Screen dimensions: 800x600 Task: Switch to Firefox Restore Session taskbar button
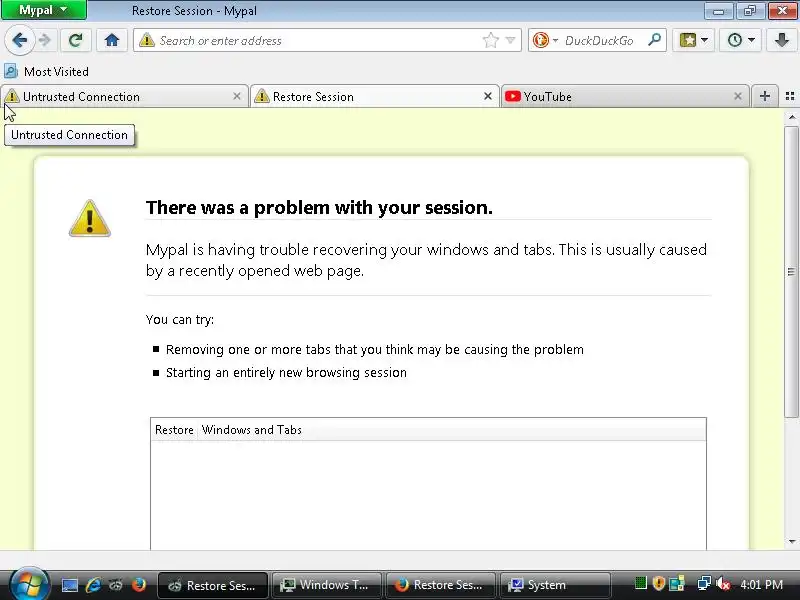440,585
